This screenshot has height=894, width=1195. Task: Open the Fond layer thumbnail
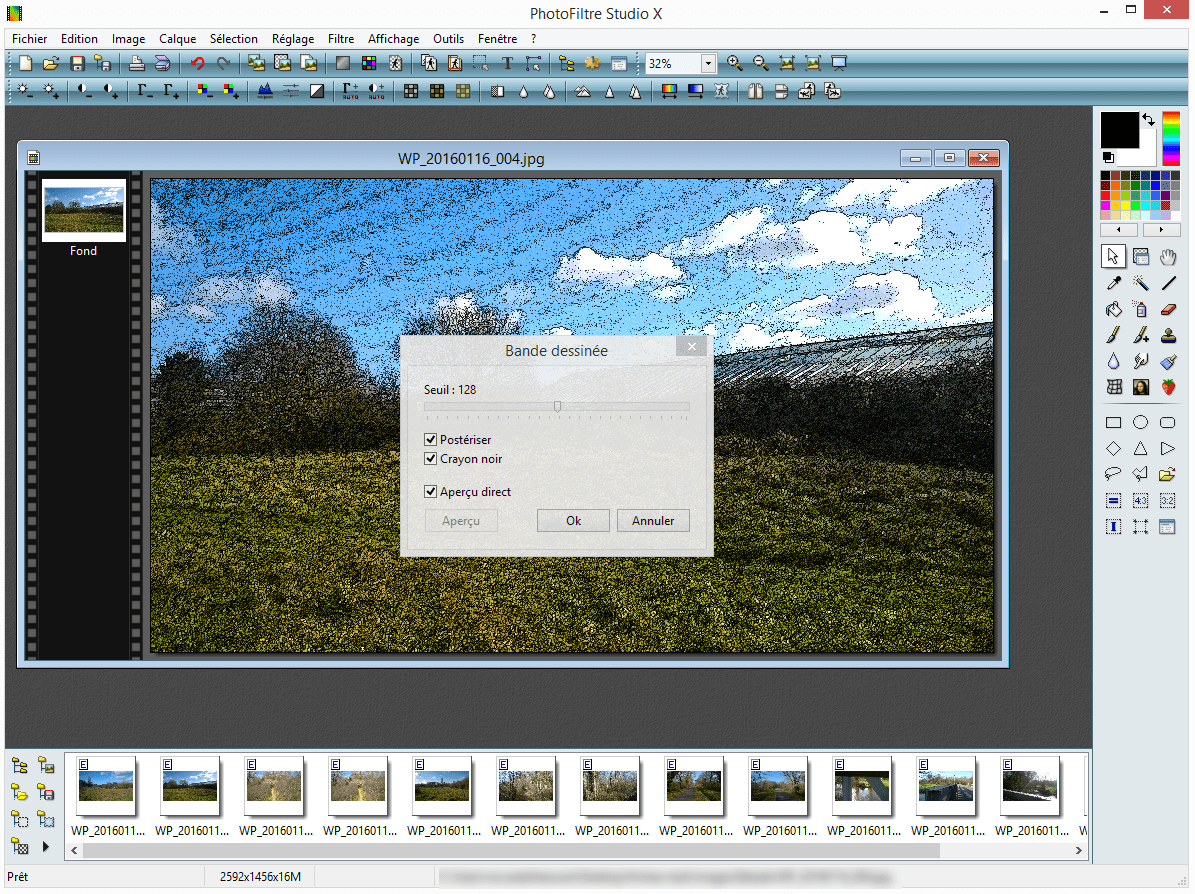pos(83,210)
